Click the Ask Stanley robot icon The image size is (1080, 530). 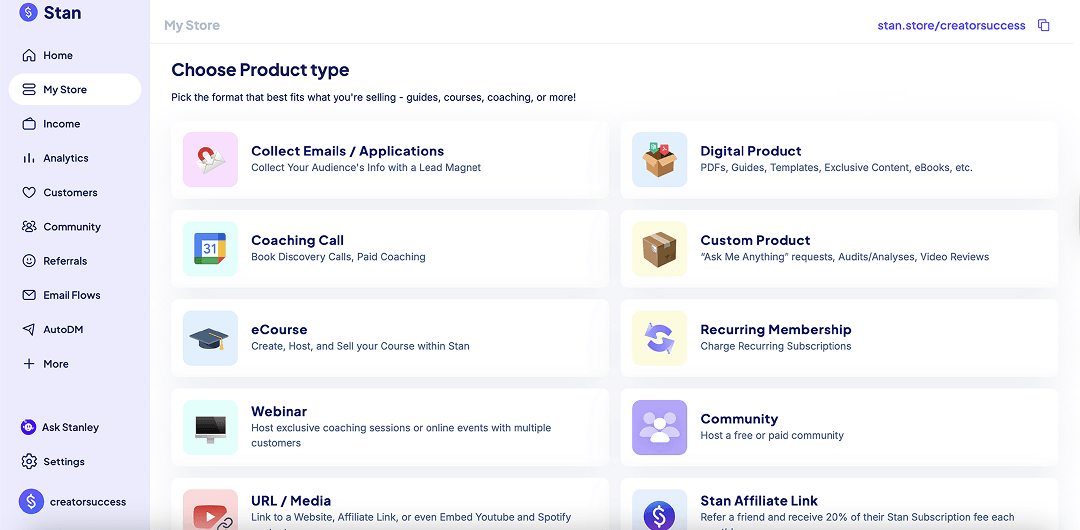click(28, 427)
